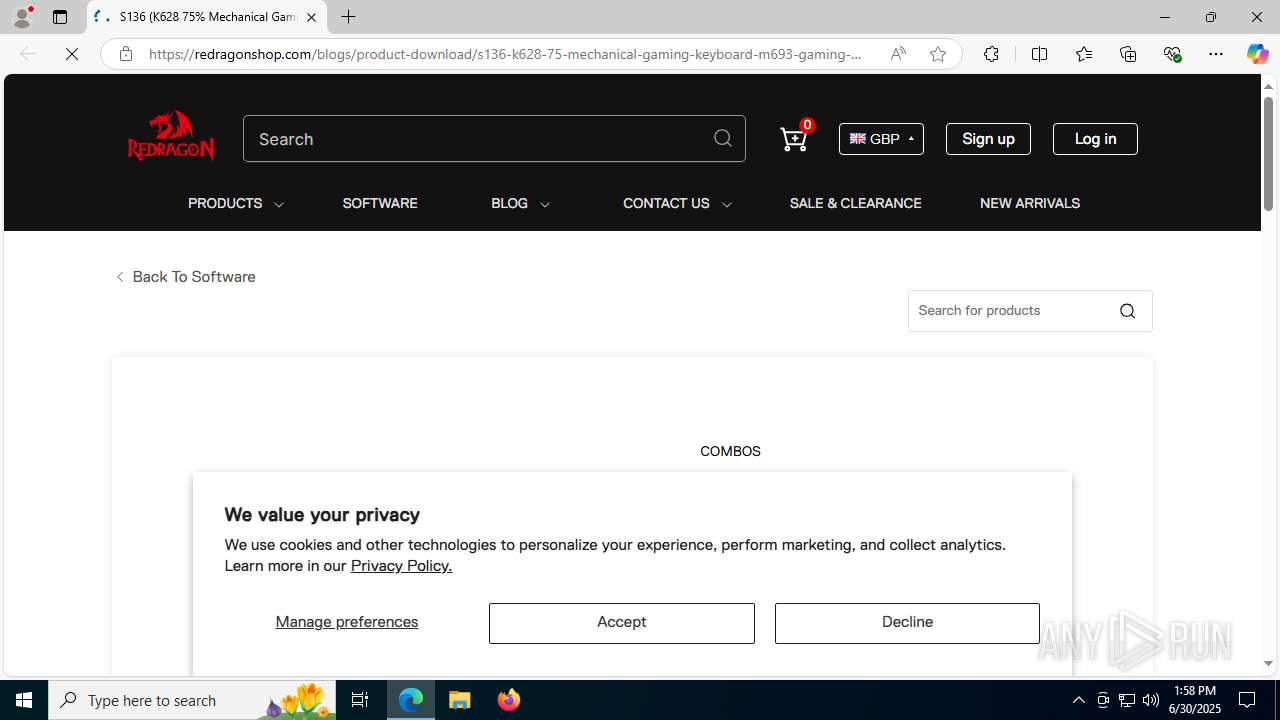
Task: Expand the CONTACT US menu
Action: [677, 203]
